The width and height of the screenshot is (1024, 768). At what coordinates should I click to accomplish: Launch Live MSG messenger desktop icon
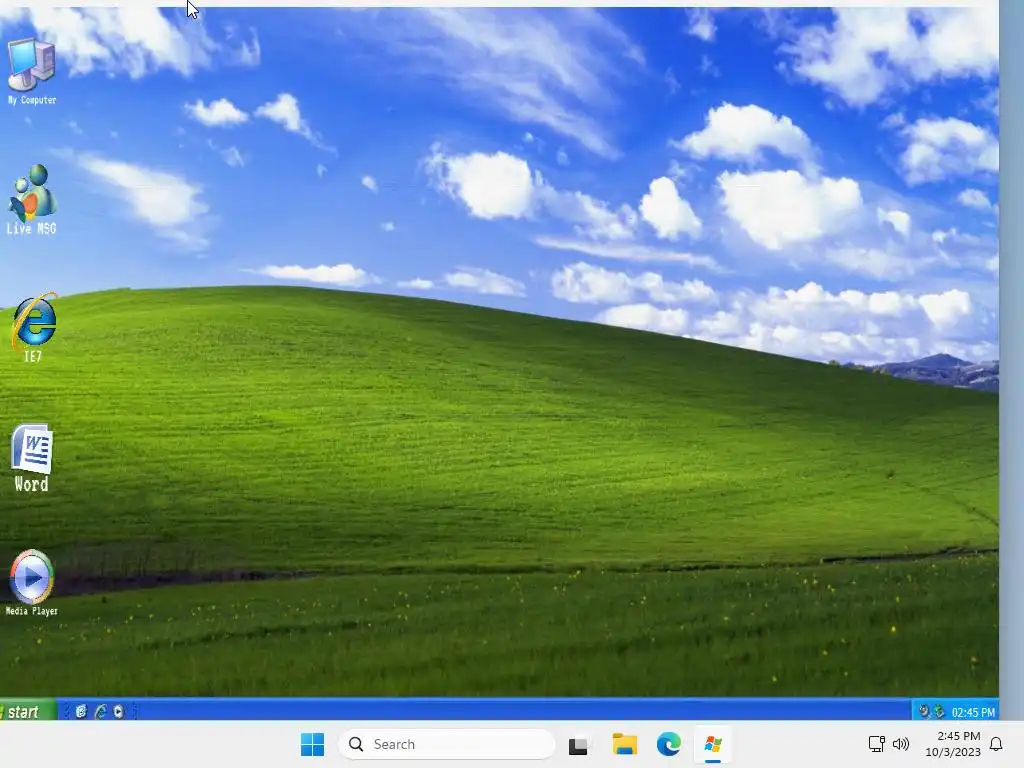[31, 199]
